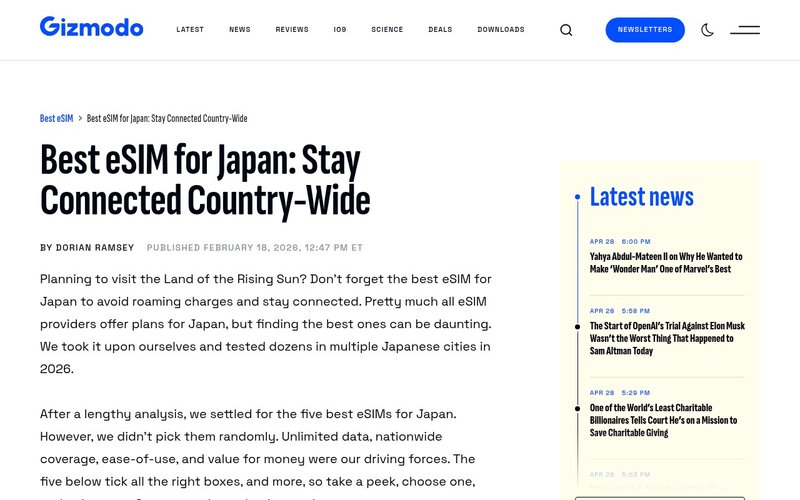The height and width of the screenshot is (500, 800).
Task: Open the OpenAI trial against Elon Musk story
Action: pyautogui.click(x=667, y=338)
